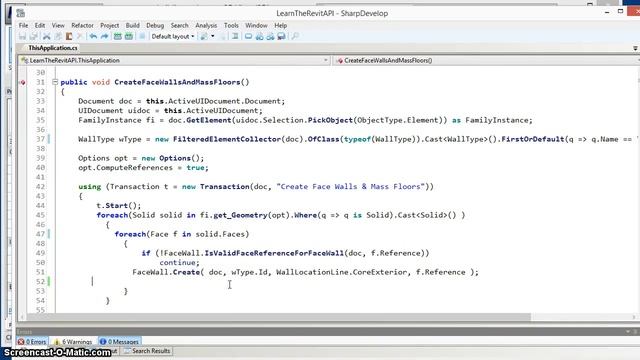The image size is (640, 360).
Task: Click the horizontal scrollbar of the code editor
Action: pos(278,317)
